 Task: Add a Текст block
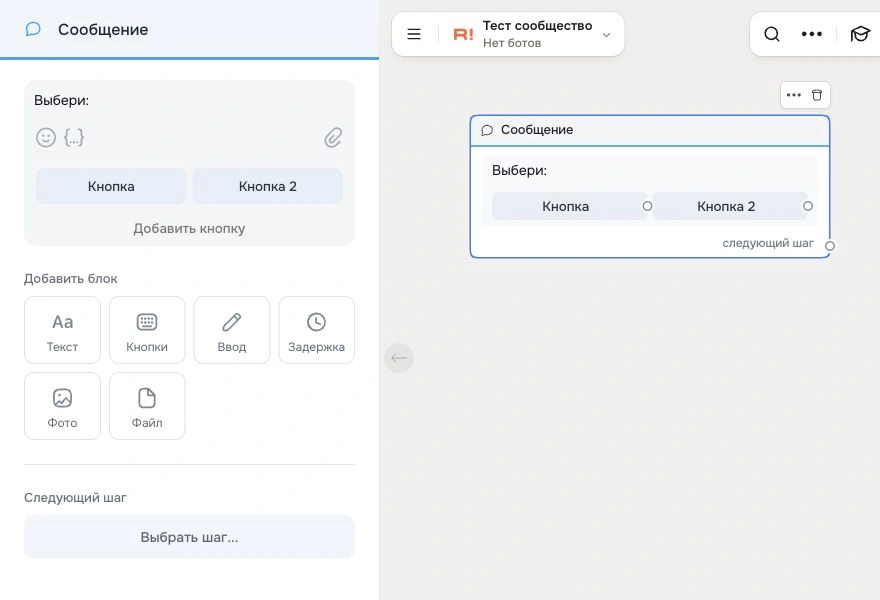point(62,330)
